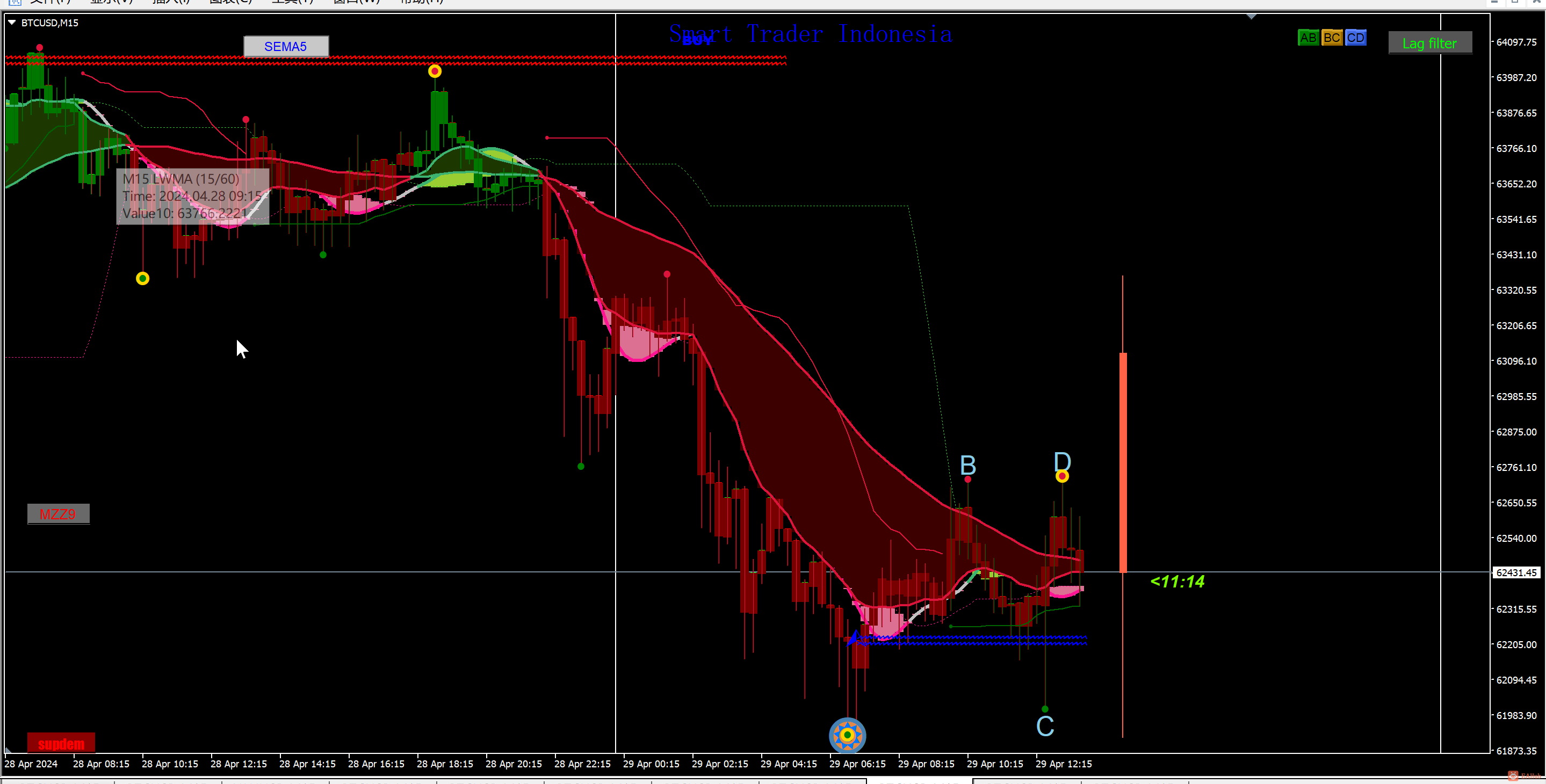The image size is (1546, 784).
Task: Click yellow circle marker under D label
Action: [1061, 476]
